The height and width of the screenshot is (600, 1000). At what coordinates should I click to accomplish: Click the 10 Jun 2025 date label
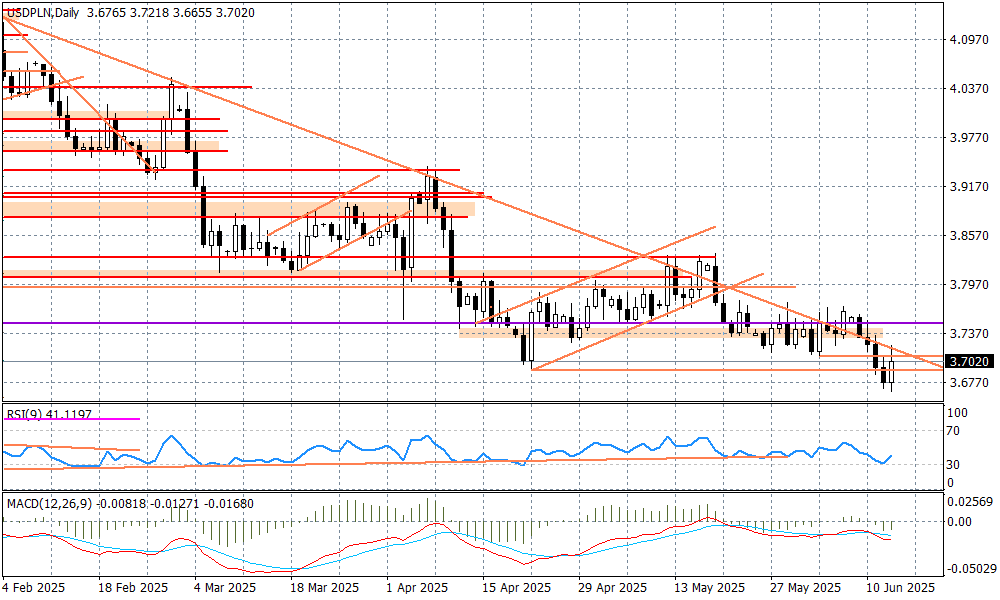click(x=901, y=587)
